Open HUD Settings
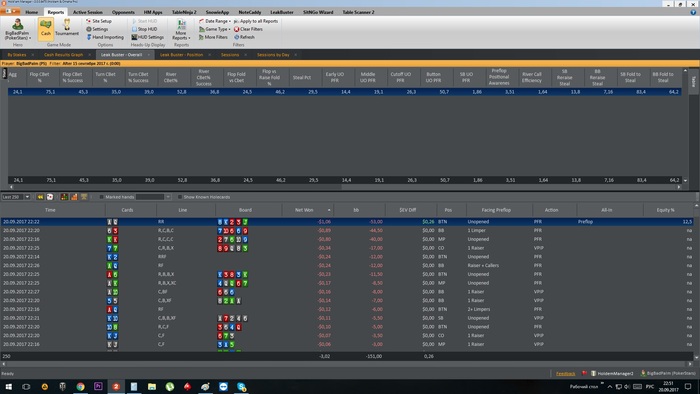Viewport: 700px width, 394px height. point(148,37)
